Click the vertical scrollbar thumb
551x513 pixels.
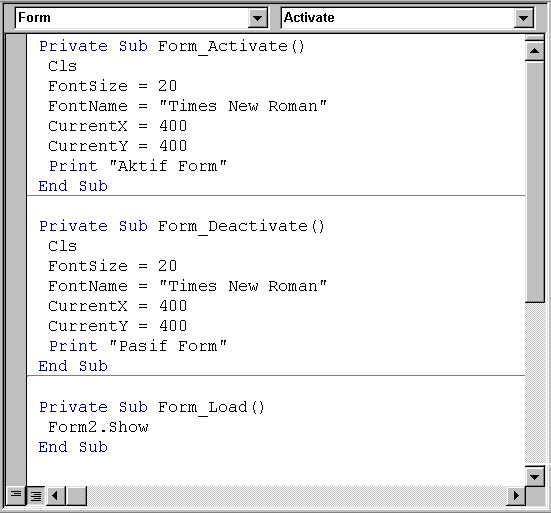pos(534,181)
